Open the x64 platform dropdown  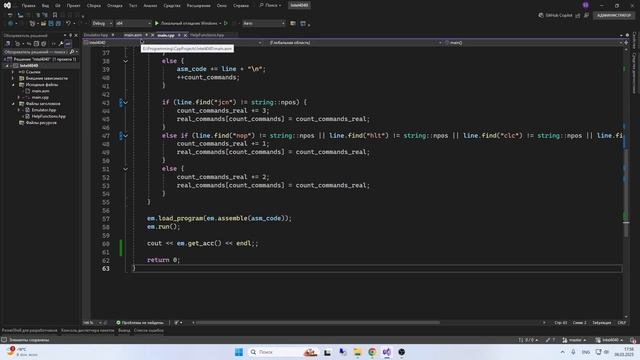[133, 23]
